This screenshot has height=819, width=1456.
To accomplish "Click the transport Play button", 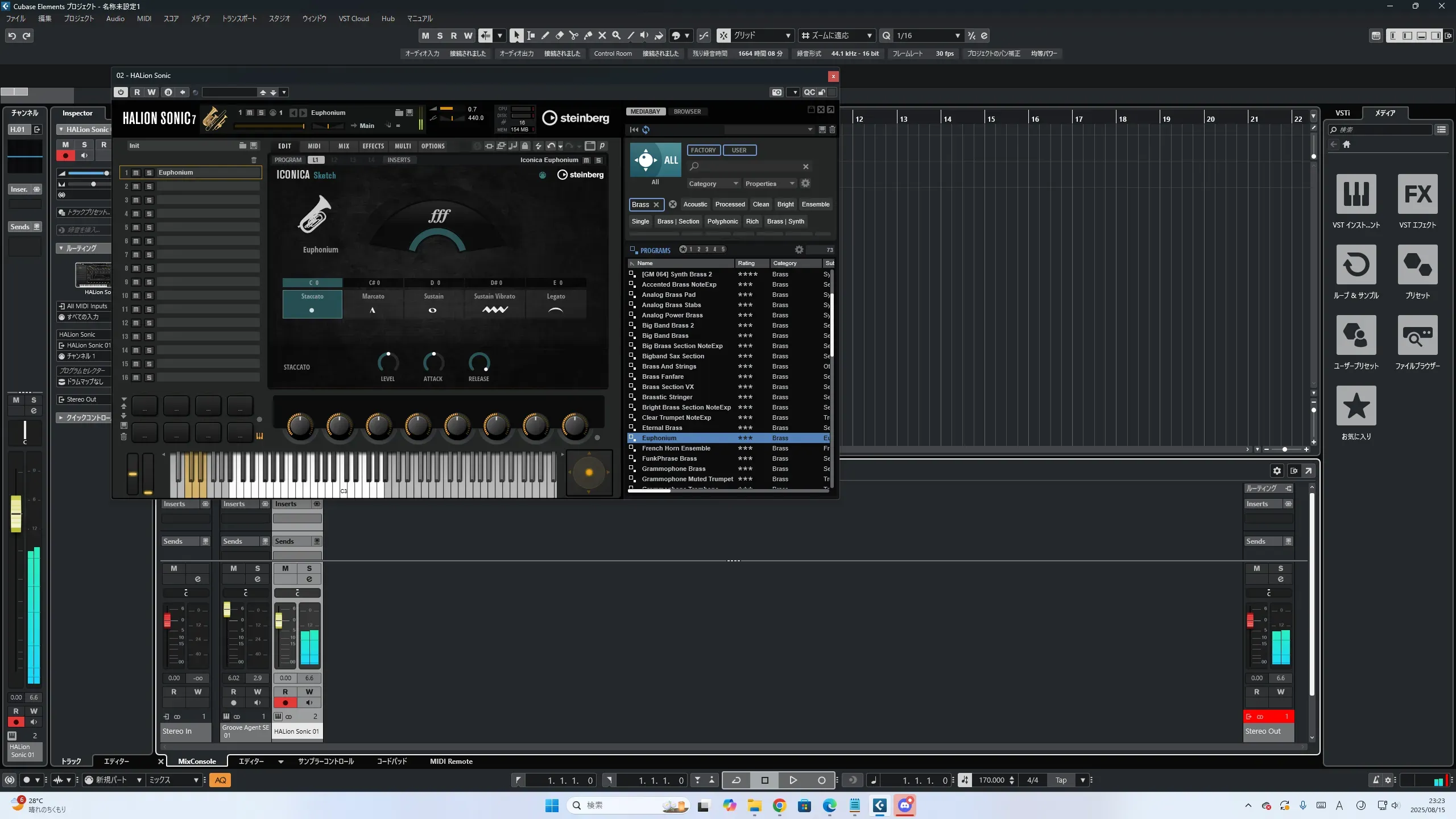I will (x=793, y=780).
